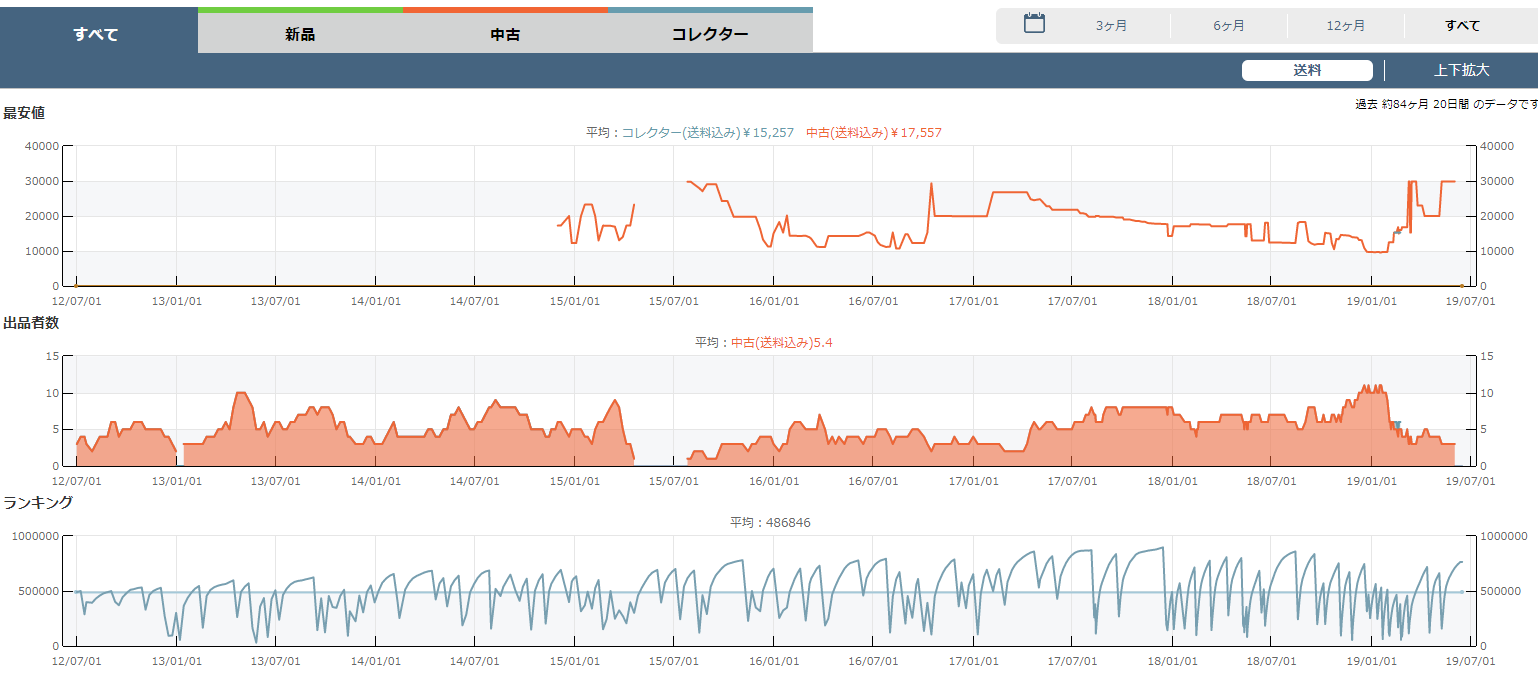Screen dimensions: 1538x681
Task: Select the 6ヶ月 period option
Action: (x=1228, y=26)
